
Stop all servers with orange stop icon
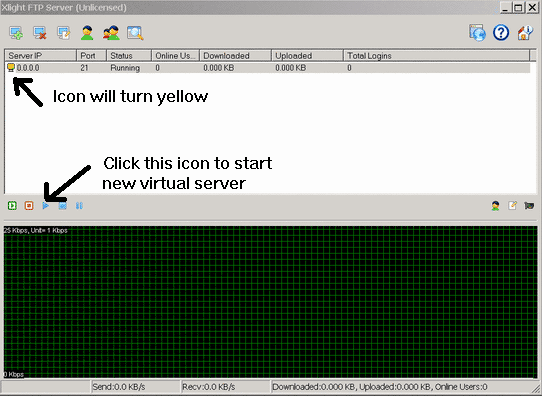coord(29,206)
